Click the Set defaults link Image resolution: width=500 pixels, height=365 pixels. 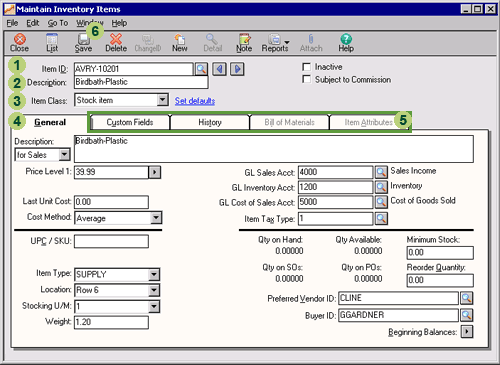click(195, 101)
